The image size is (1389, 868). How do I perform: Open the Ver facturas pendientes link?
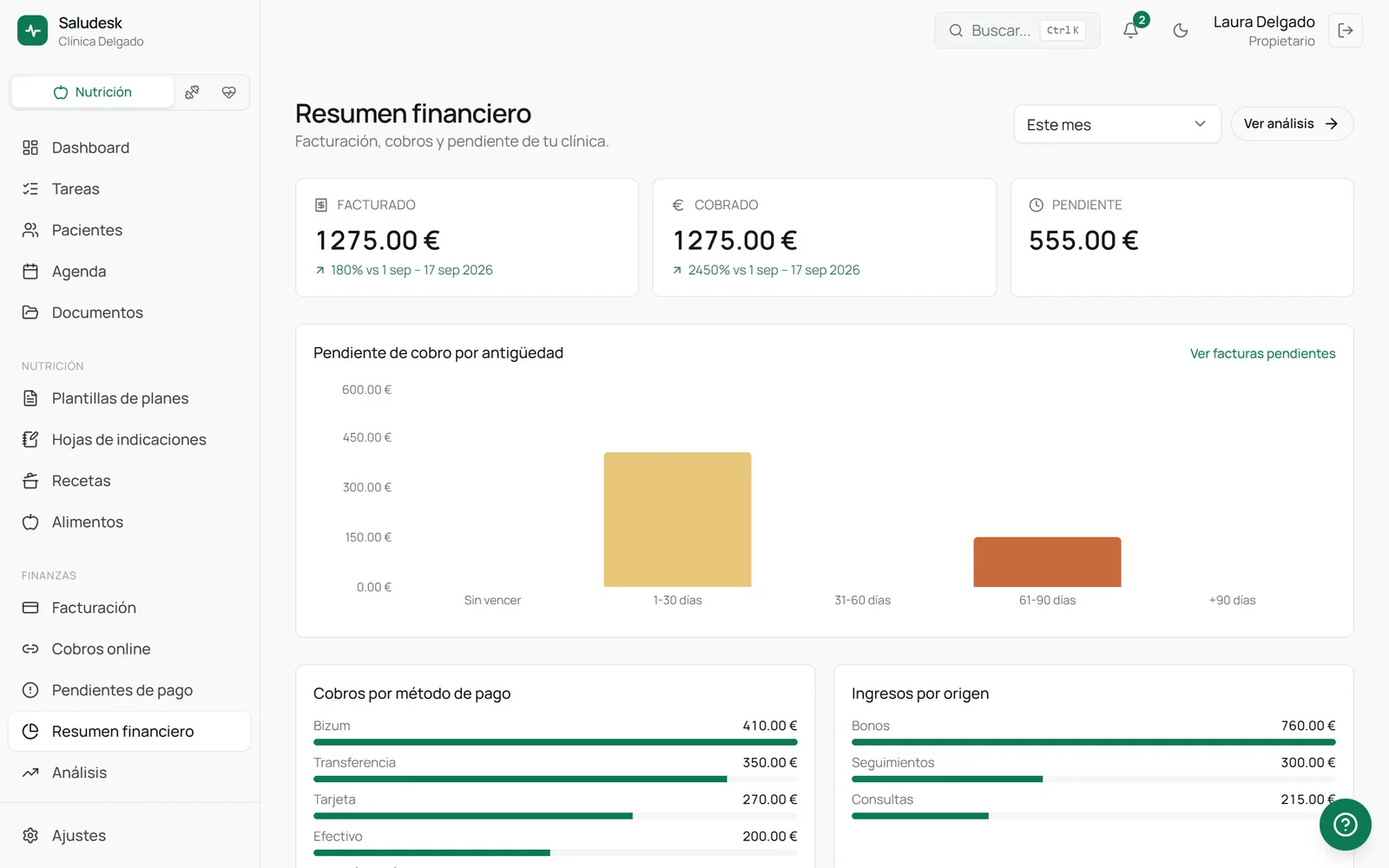[1262, 353]
